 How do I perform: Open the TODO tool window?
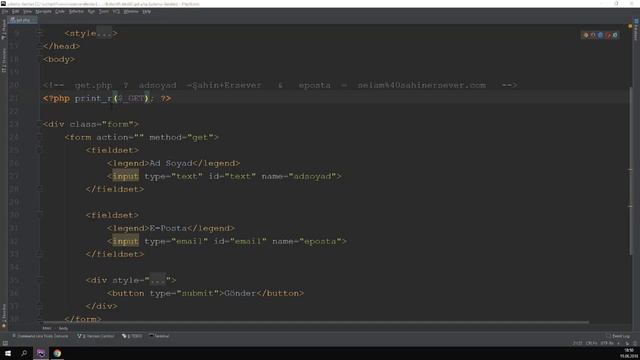pyautogui.click(x=132, y=336)
